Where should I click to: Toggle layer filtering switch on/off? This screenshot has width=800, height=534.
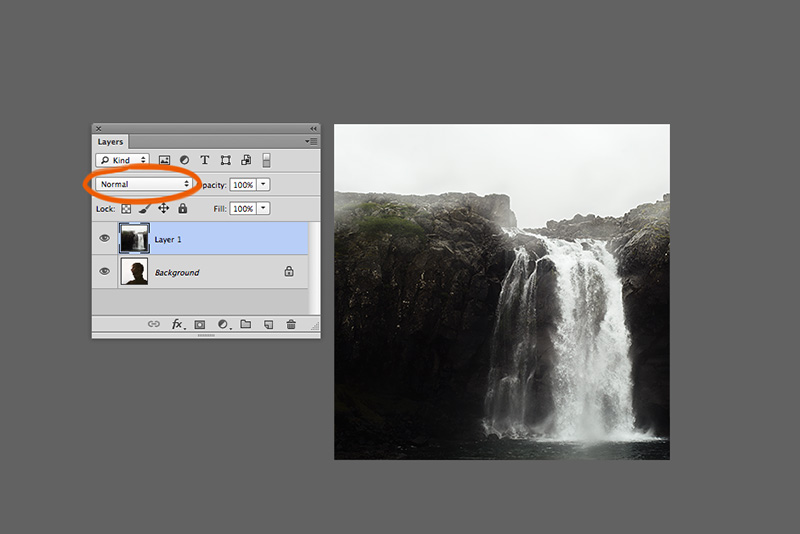(266, 160)
